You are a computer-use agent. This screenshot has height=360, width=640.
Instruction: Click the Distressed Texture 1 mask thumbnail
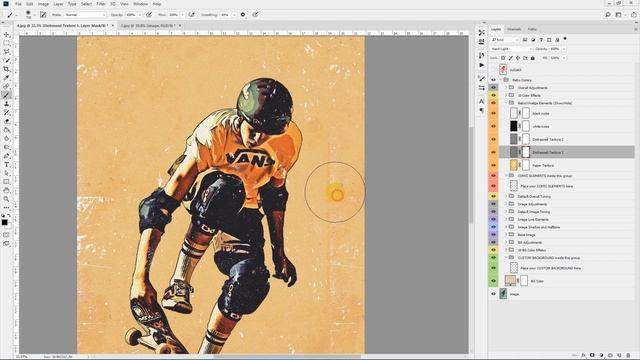(526, 152)
